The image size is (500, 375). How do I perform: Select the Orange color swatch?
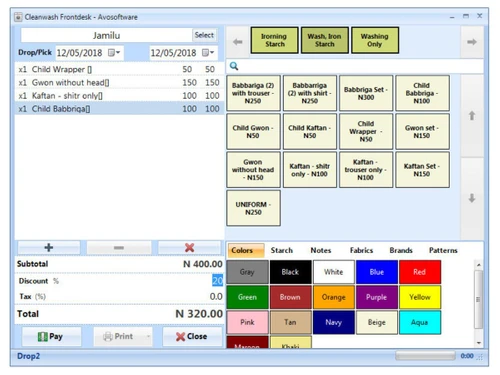point(334,297)
